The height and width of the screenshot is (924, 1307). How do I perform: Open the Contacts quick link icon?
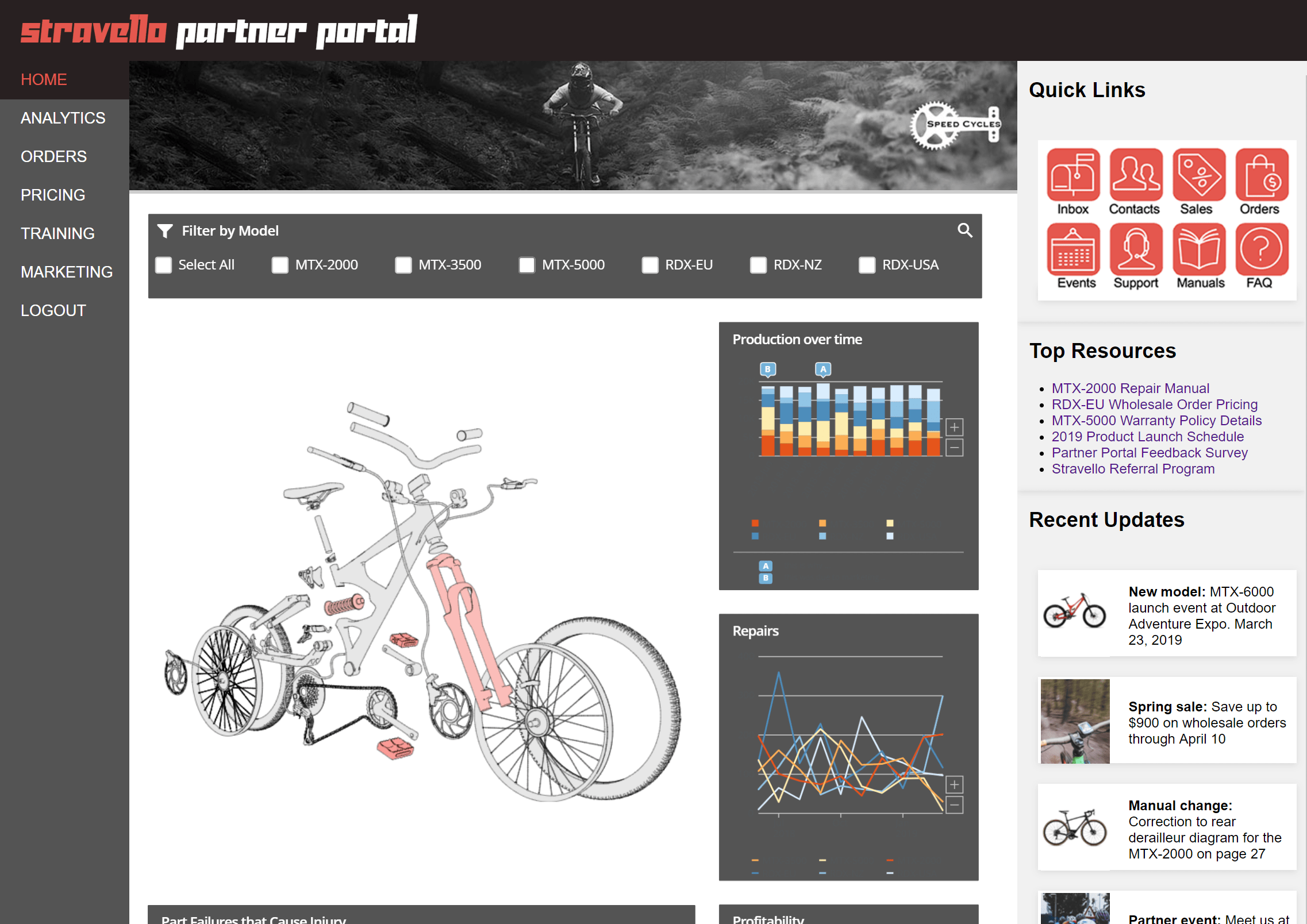point(1136,175)
